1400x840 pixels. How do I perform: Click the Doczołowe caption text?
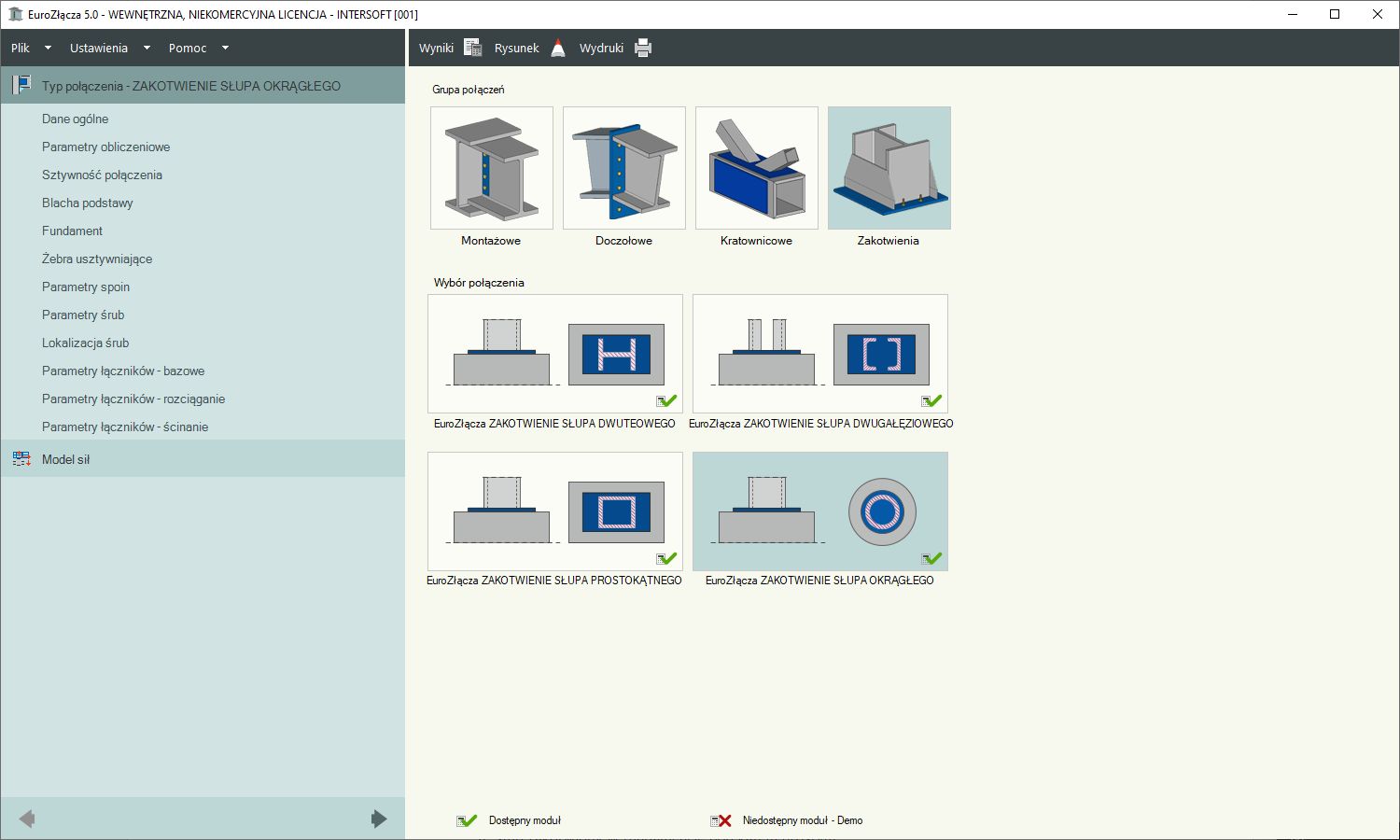[x=623, y=240]
